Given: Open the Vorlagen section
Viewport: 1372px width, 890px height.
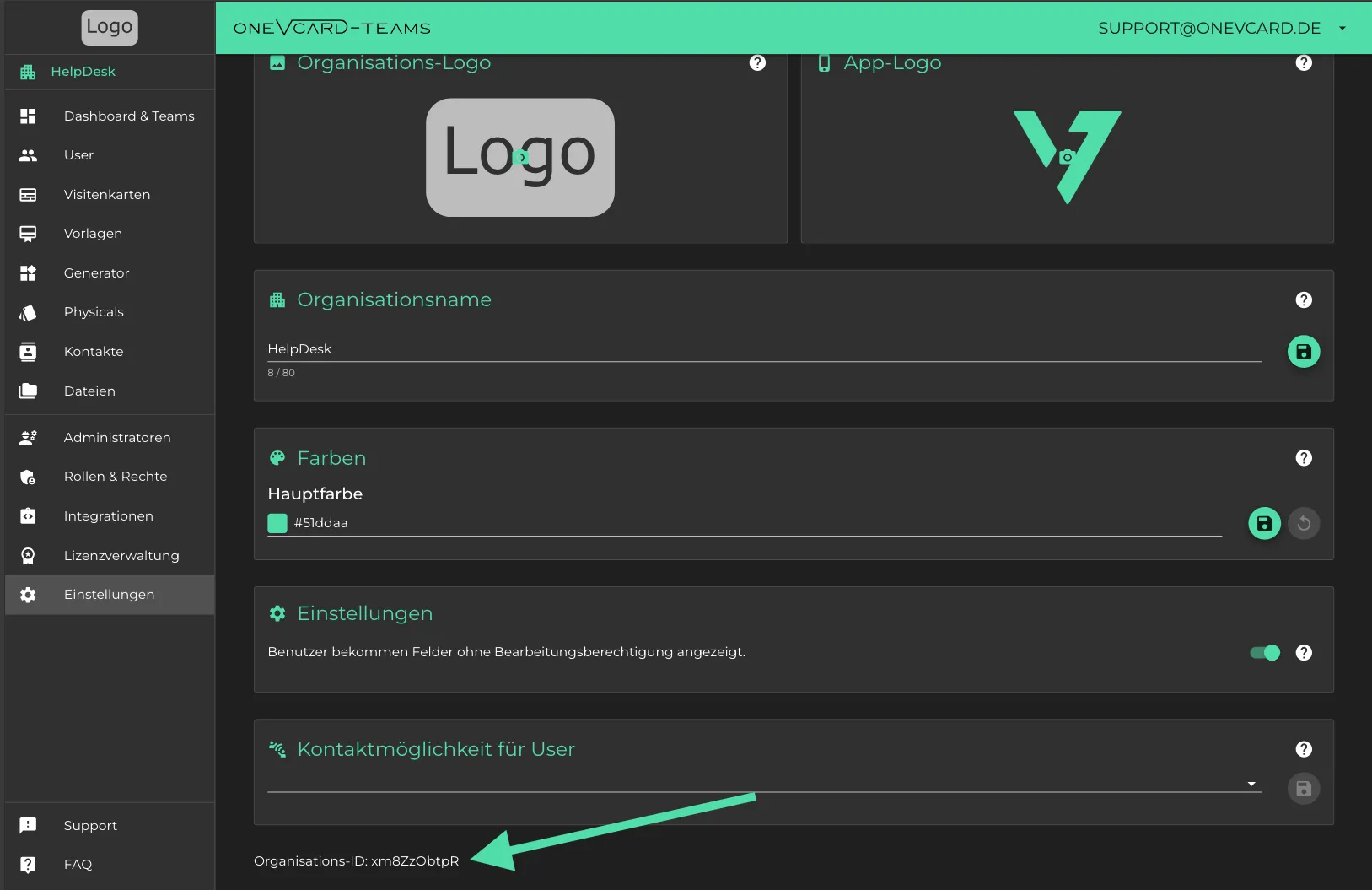Looking at the screenshot, I should tap(110, 234).
